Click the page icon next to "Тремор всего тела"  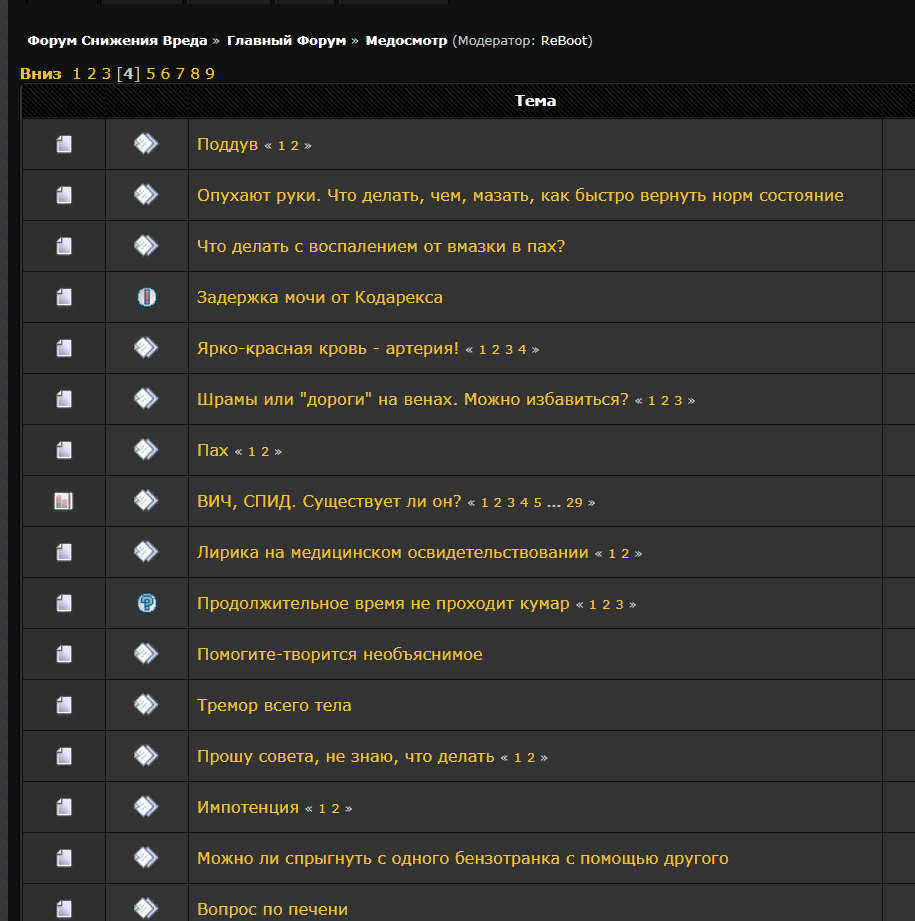pyautogui.click(x=63, y=704)
